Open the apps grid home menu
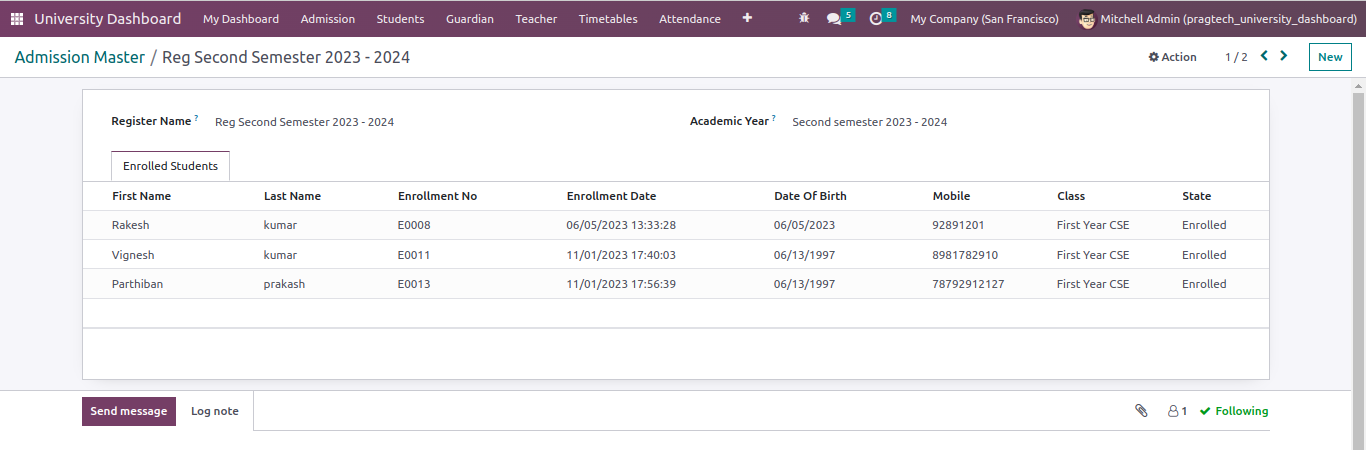 17,19
